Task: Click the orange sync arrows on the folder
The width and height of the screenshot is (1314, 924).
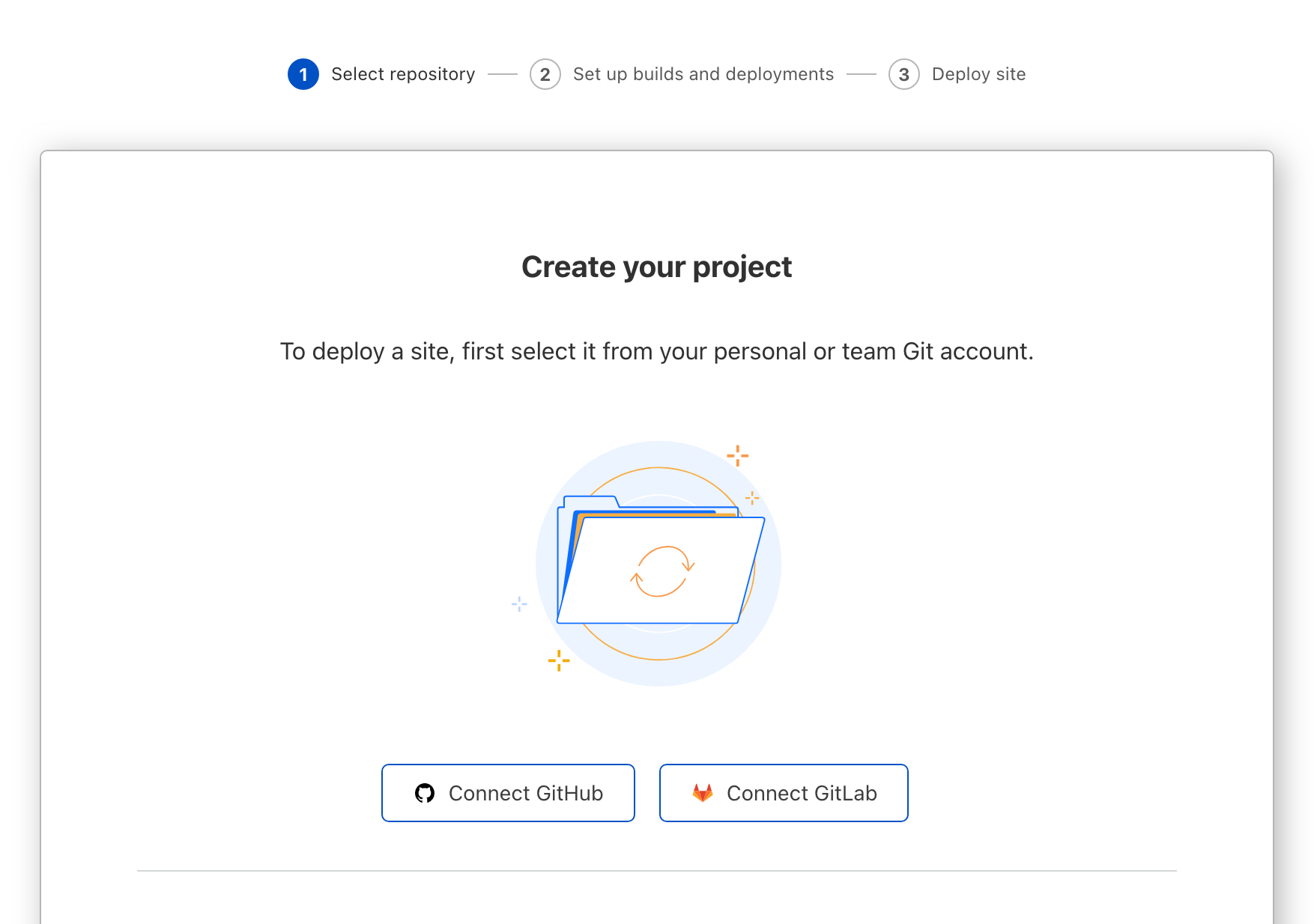Action: pyautogui.click(x=661, y=571)
